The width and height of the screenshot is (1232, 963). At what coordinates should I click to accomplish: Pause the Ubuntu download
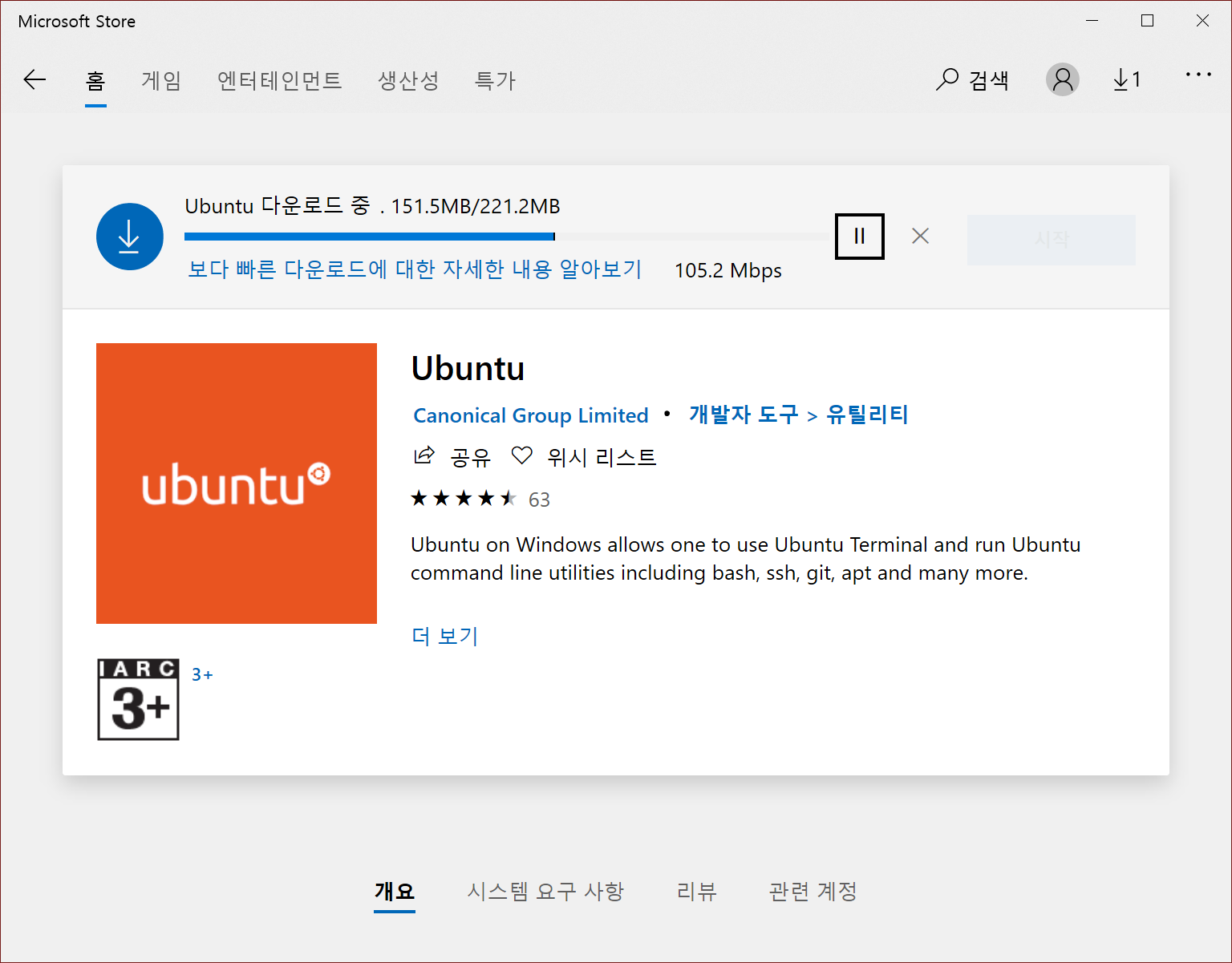coord(860,237)
